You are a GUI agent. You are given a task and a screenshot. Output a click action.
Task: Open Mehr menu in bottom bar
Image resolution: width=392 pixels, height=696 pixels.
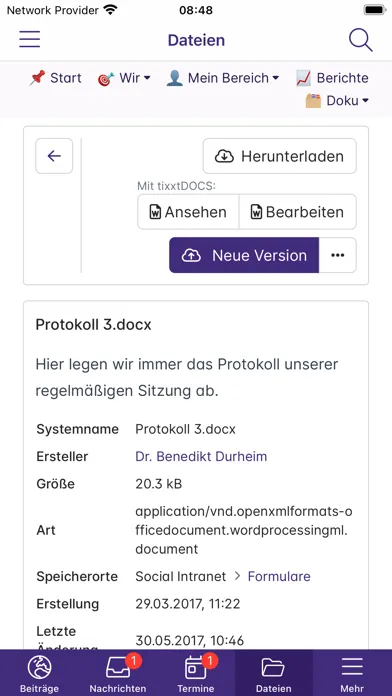[352, 674]
